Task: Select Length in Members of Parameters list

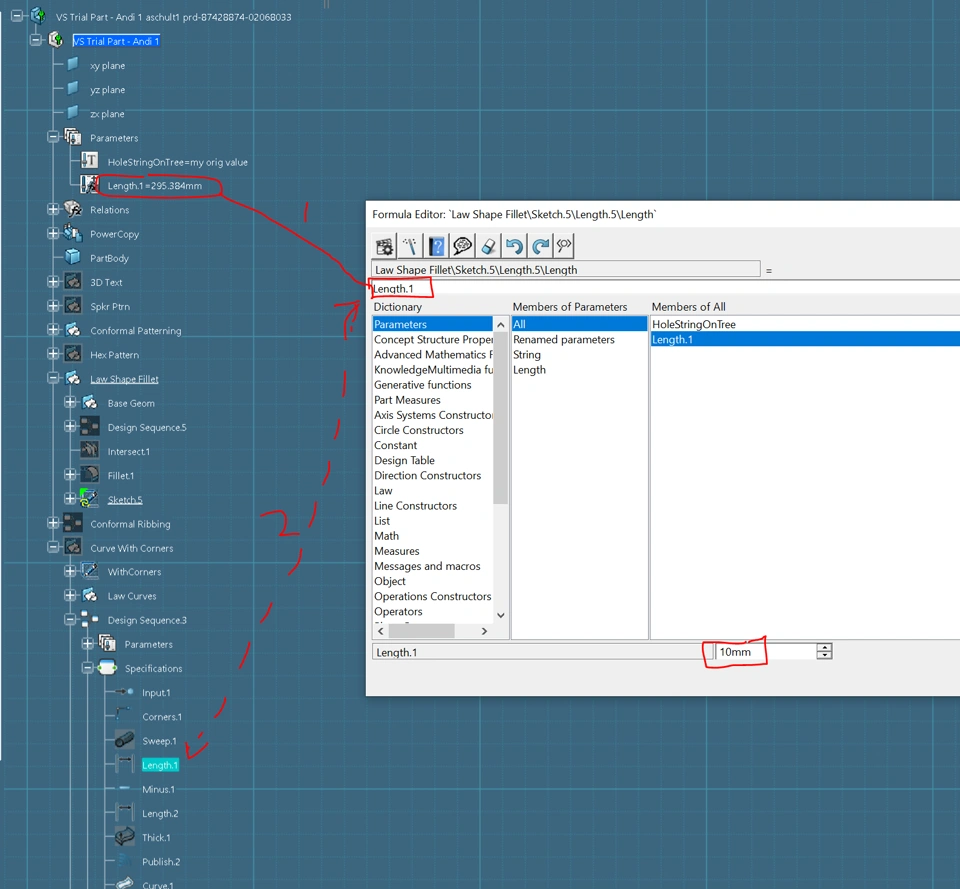Action: point(529,369)
